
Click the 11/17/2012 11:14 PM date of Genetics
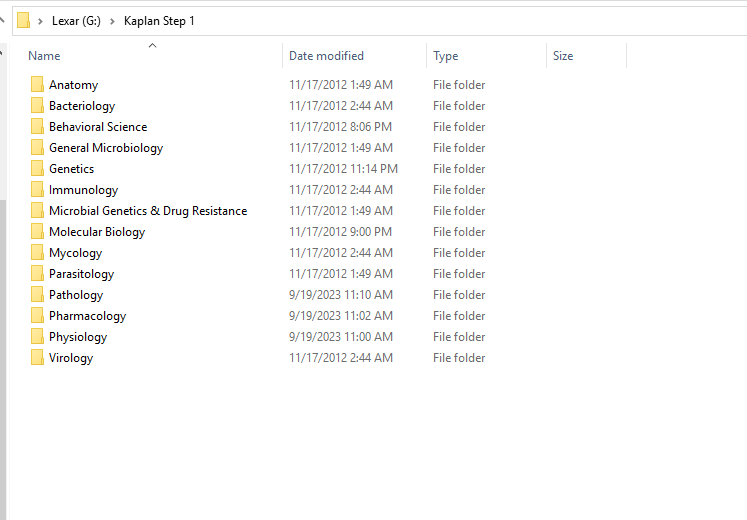(x=343, y=169)
